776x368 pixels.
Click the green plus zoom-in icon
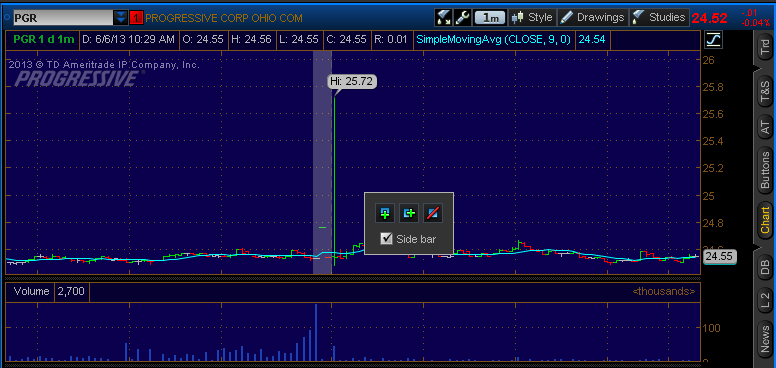coord(385,213)
